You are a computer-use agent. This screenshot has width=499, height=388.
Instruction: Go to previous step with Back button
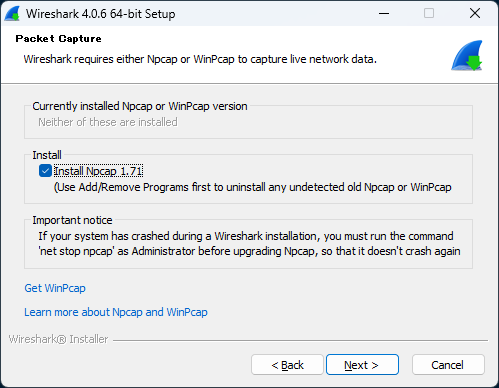point(287,365)
